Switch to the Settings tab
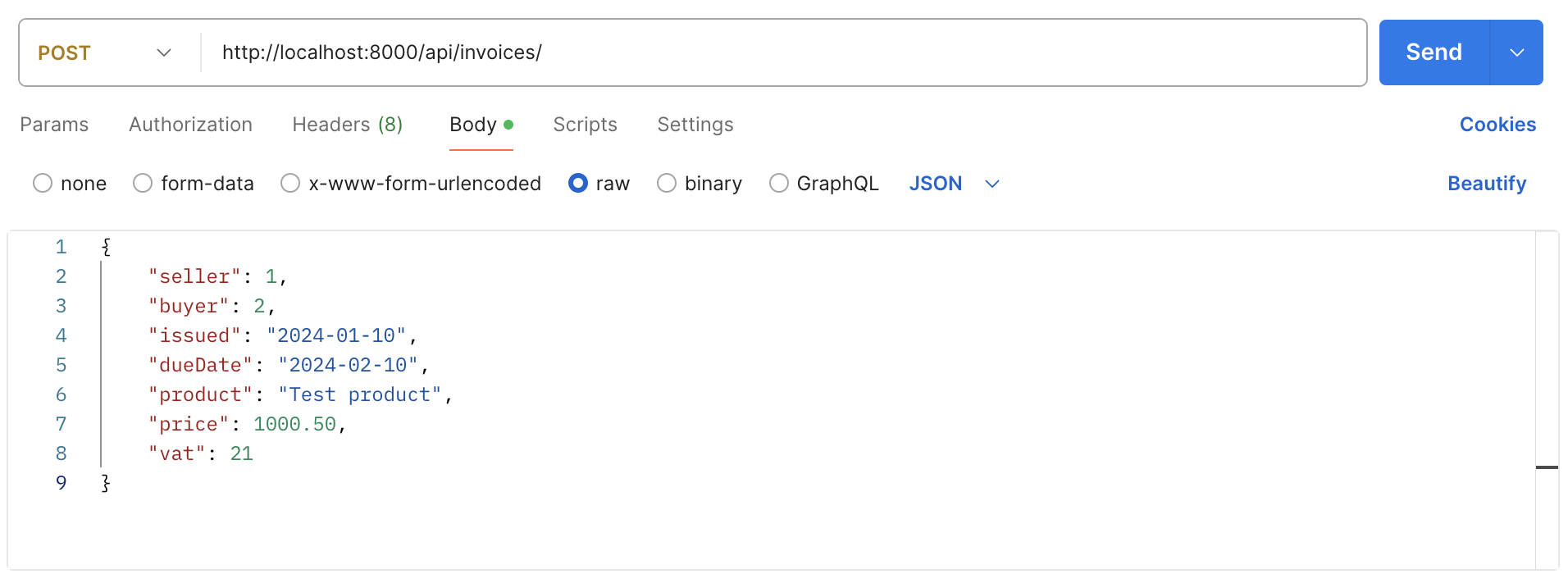The width and height of the screenshot is (1568, 574). [695, 125]
